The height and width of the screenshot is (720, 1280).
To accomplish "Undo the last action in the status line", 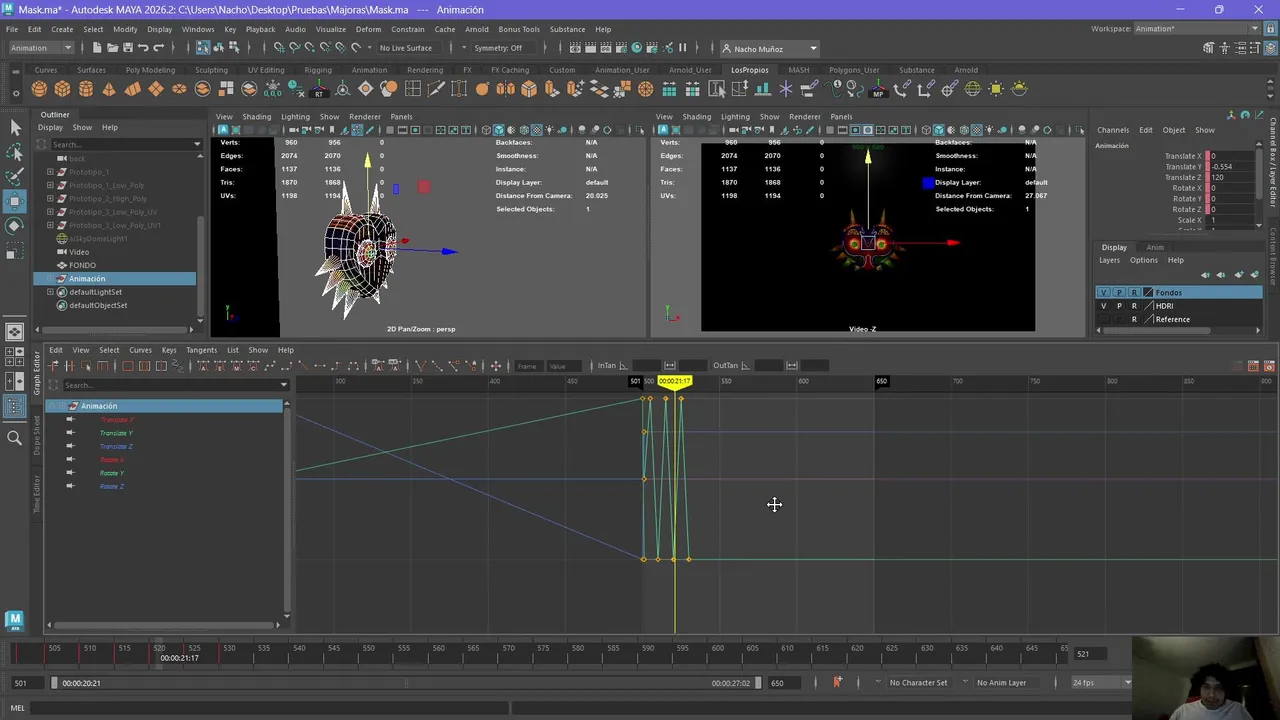I will 143,48.
